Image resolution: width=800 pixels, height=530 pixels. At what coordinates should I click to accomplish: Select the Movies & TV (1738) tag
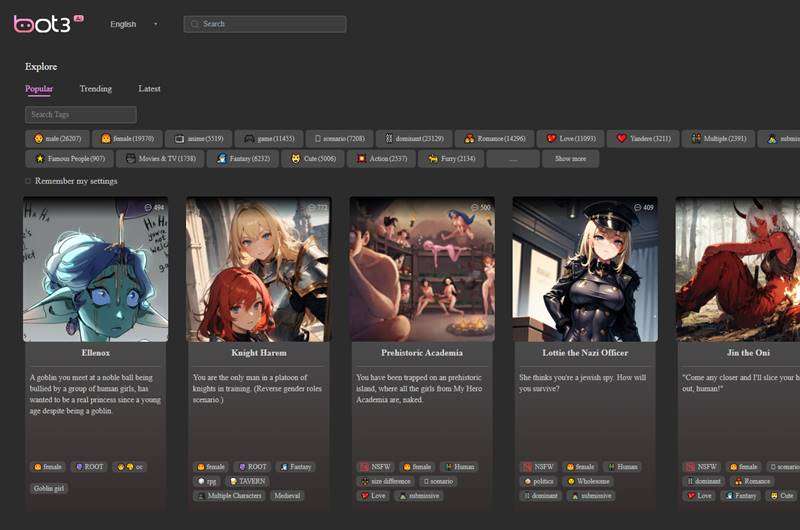point(160,159)
